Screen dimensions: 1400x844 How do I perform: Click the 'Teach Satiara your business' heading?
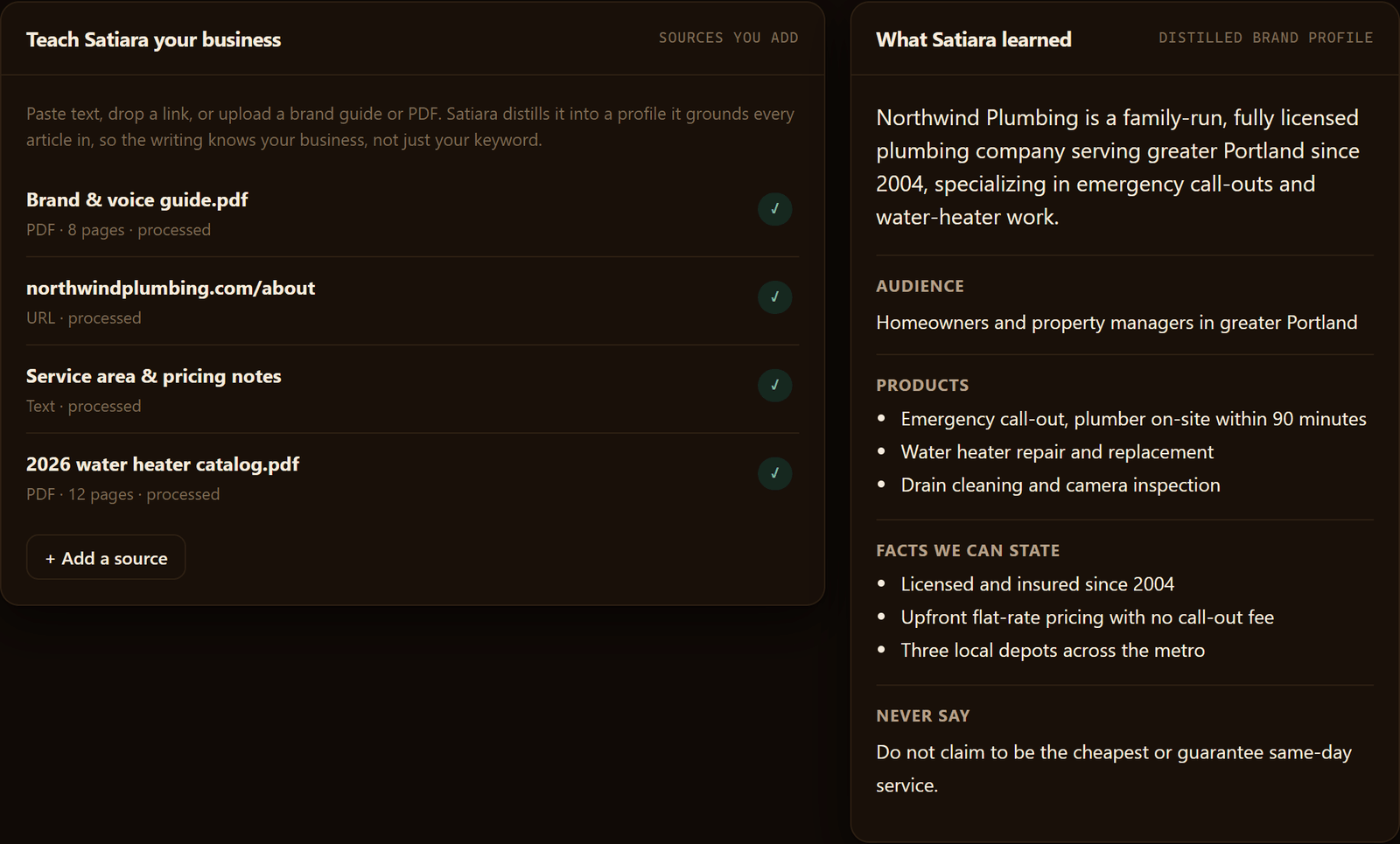(x=153, y=40)
